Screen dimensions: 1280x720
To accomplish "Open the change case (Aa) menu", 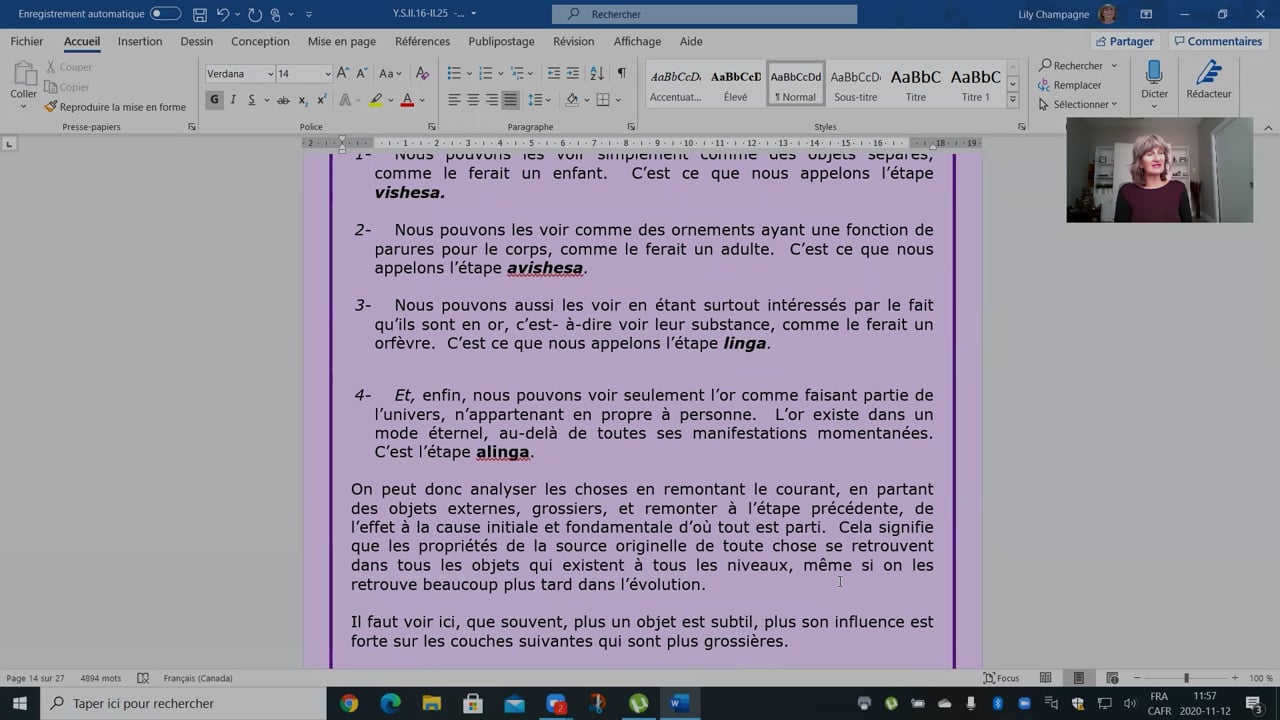I will pyautogui.click(x=390, y=73).
